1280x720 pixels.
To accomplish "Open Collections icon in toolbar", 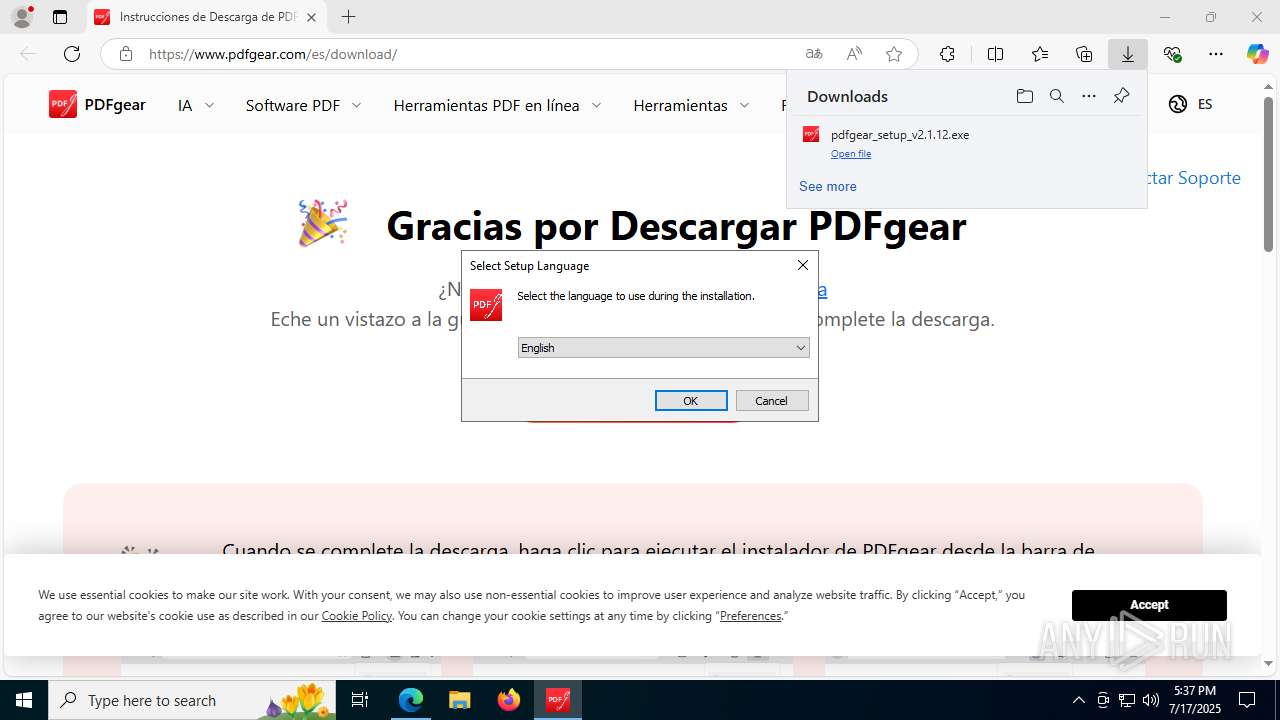I will pos(1084,54).
